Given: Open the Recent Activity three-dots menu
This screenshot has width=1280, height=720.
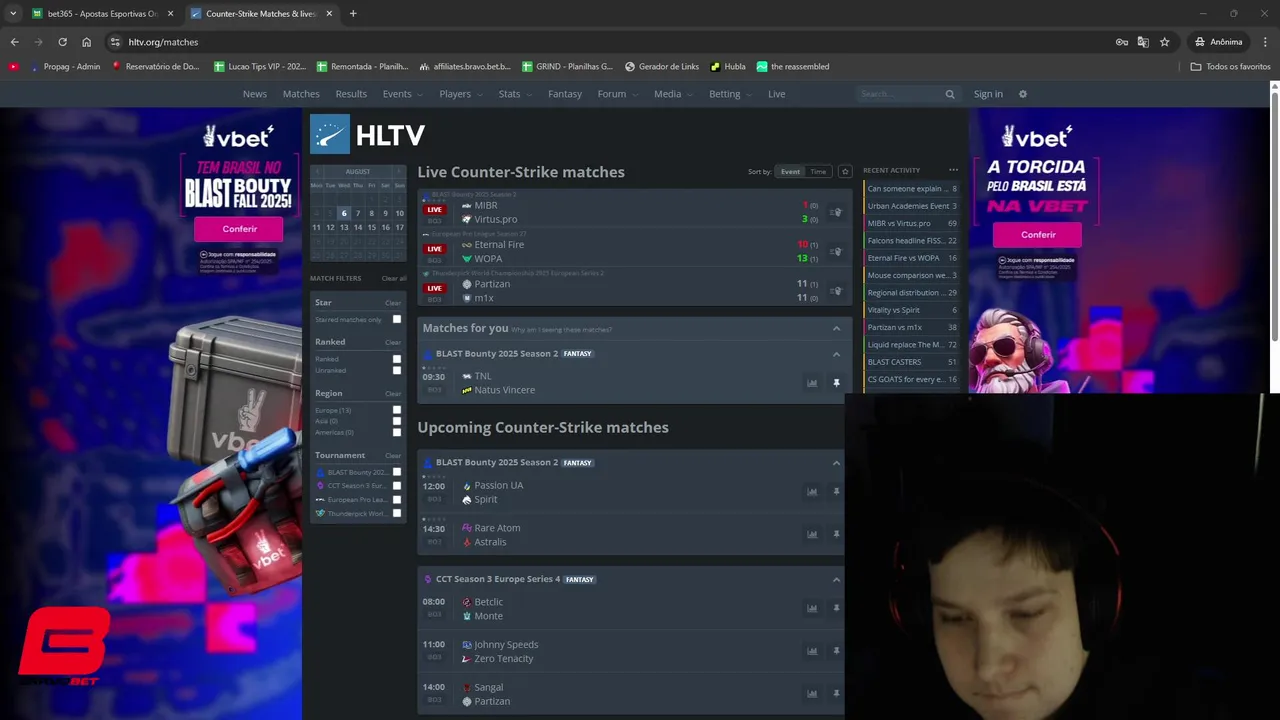Looking at the screenshot, I should point(953,170).
